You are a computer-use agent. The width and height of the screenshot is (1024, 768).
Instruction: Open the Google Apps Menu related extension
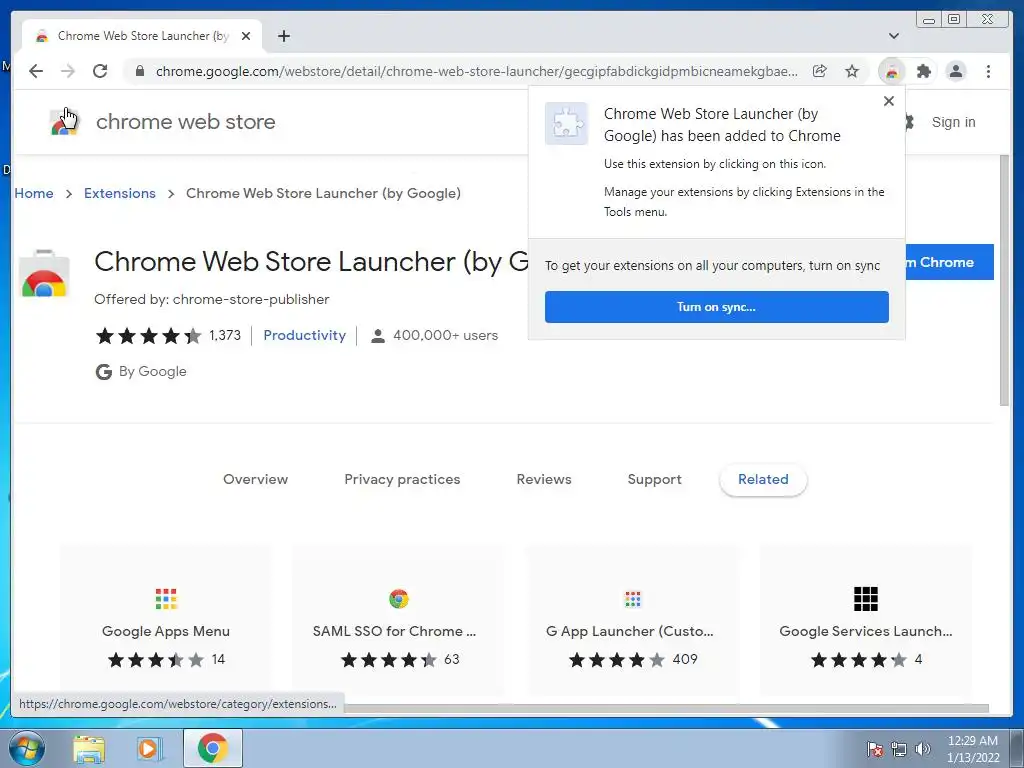pos(166,622)
